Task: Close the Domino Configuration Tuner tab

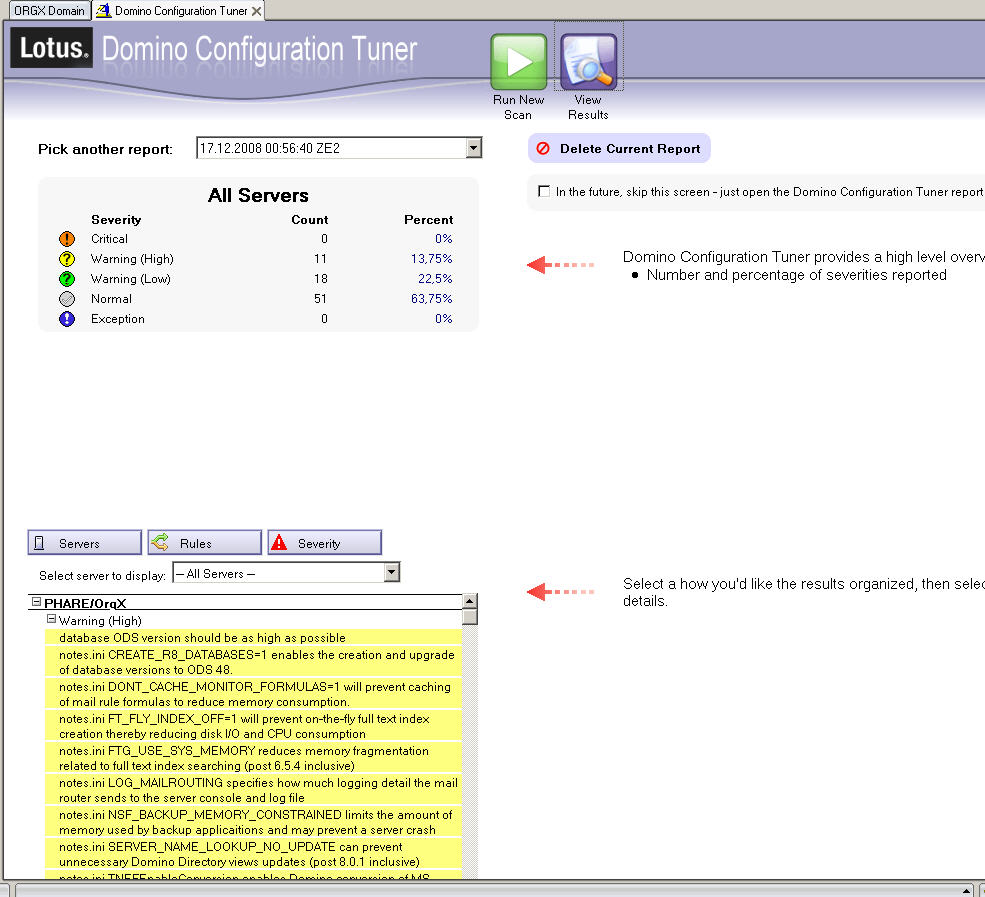Action: [x=256, y=11]
